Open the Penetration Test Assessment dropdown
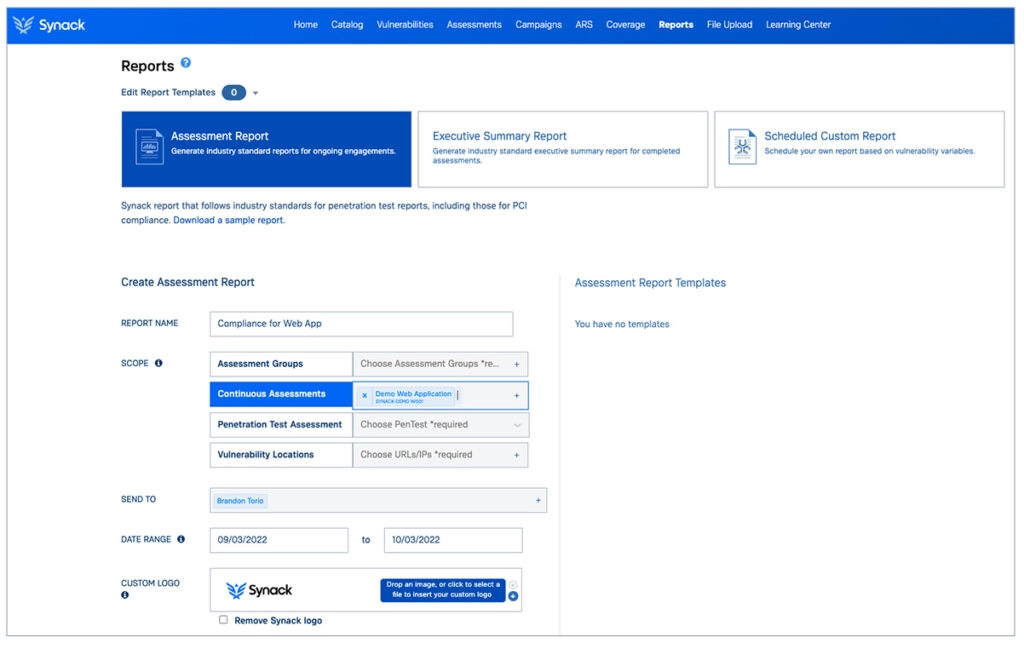Screen dimensions: 1024x649 pyautogui.click(x=516, y=425)
